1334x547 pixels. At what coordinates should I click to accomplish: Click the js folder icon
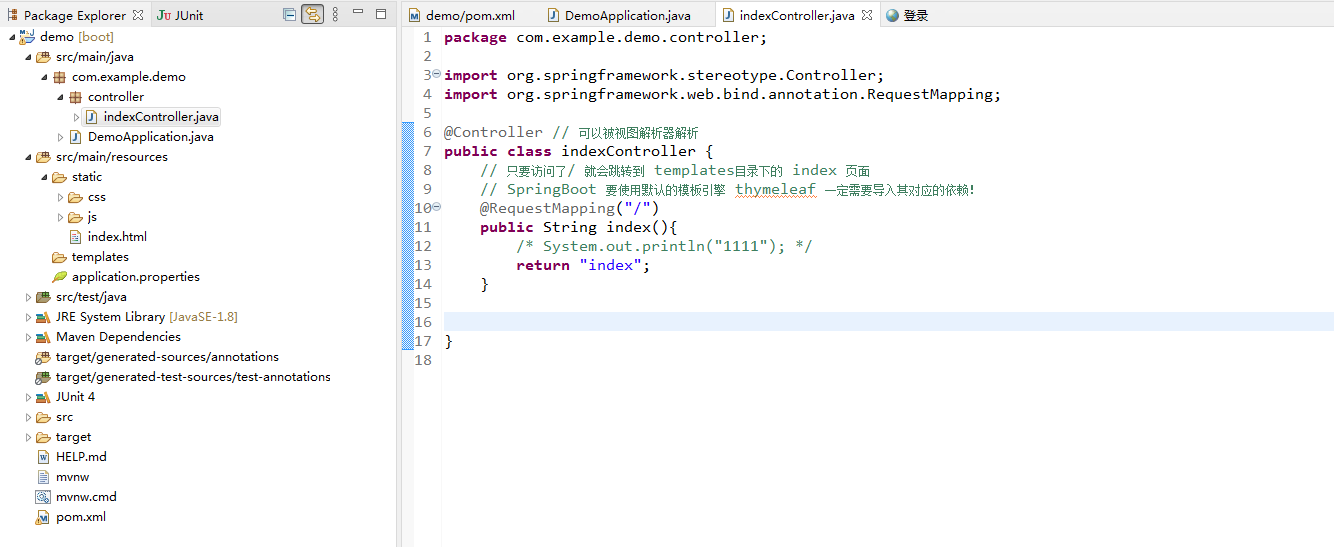[75, 217]
